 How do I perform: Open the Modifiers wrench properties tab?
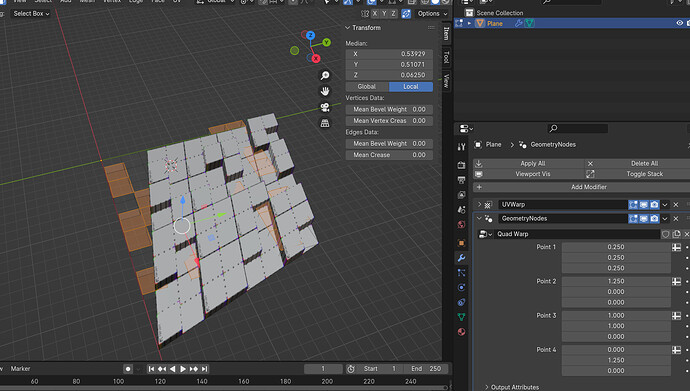[x=461, y=258]
